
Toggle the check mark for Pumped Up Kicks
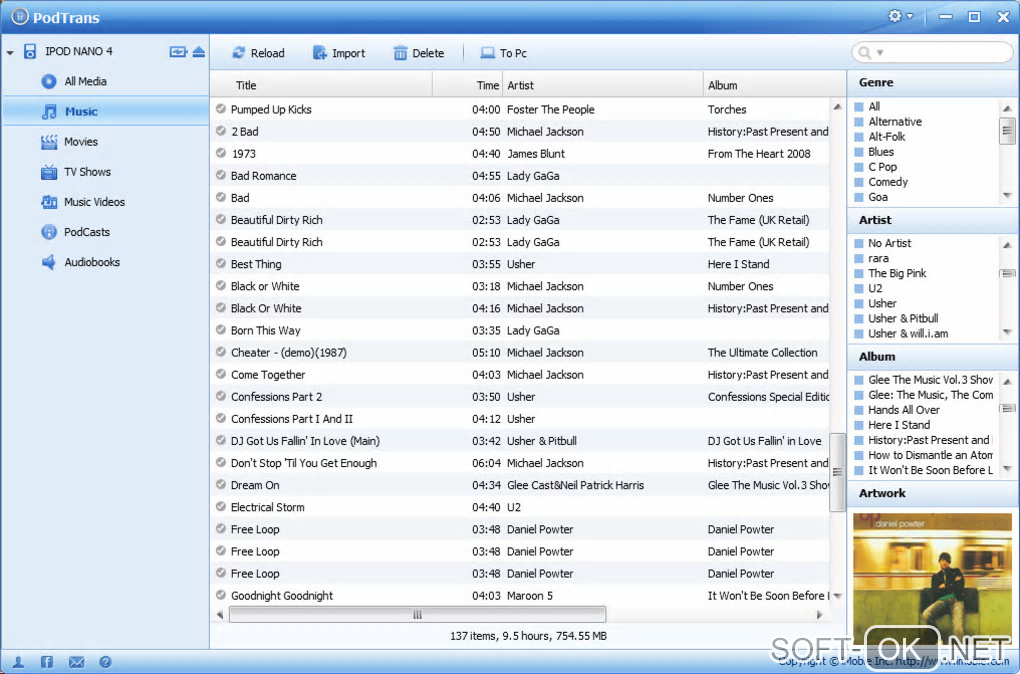coord(221,109)
